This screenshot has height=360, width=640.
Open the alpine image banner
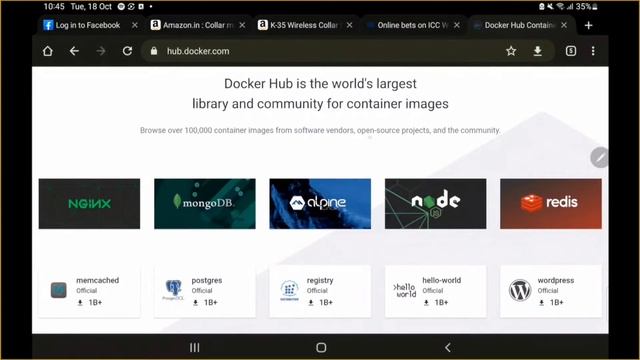click(x=320, y=204)
